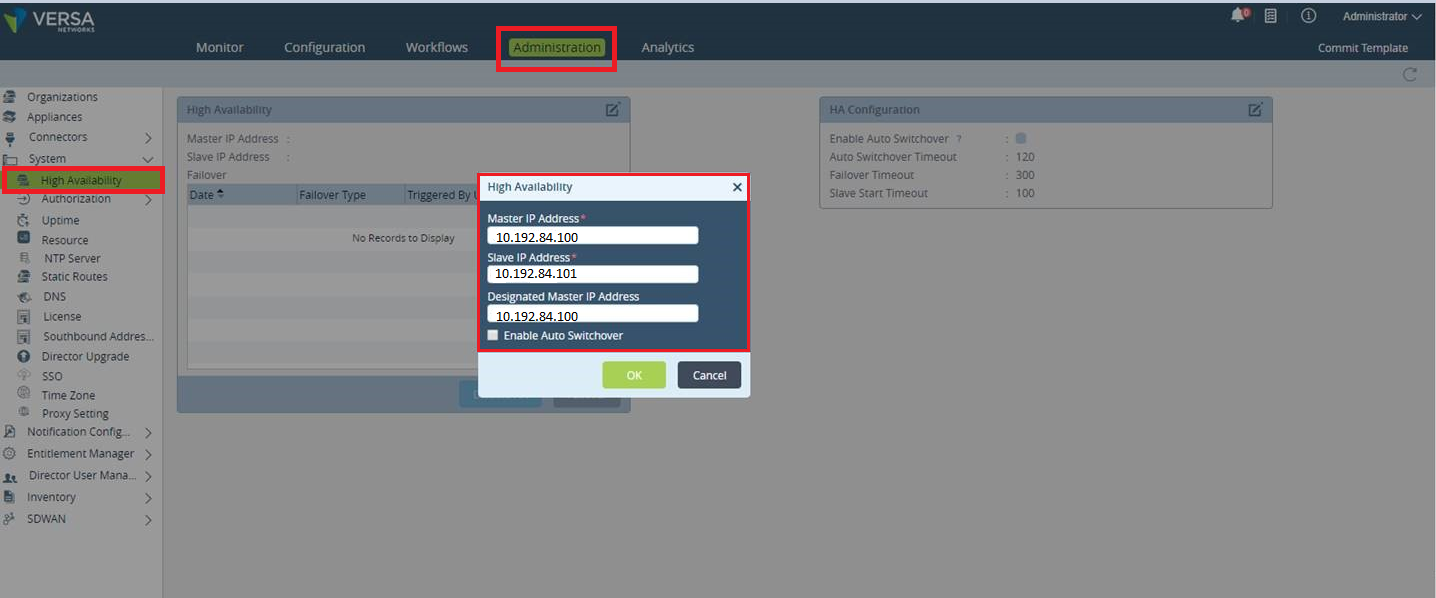1436x598 pixels.
Task: Switch to the Monitor tab
Action: pyautogui.click(x=219, y=47)
